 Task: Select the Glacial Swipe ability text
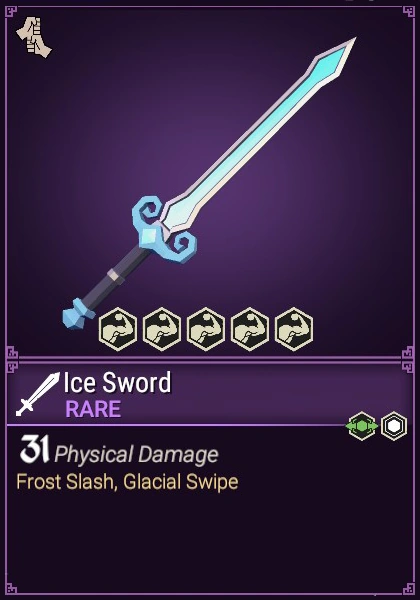(x=181, y=482)
